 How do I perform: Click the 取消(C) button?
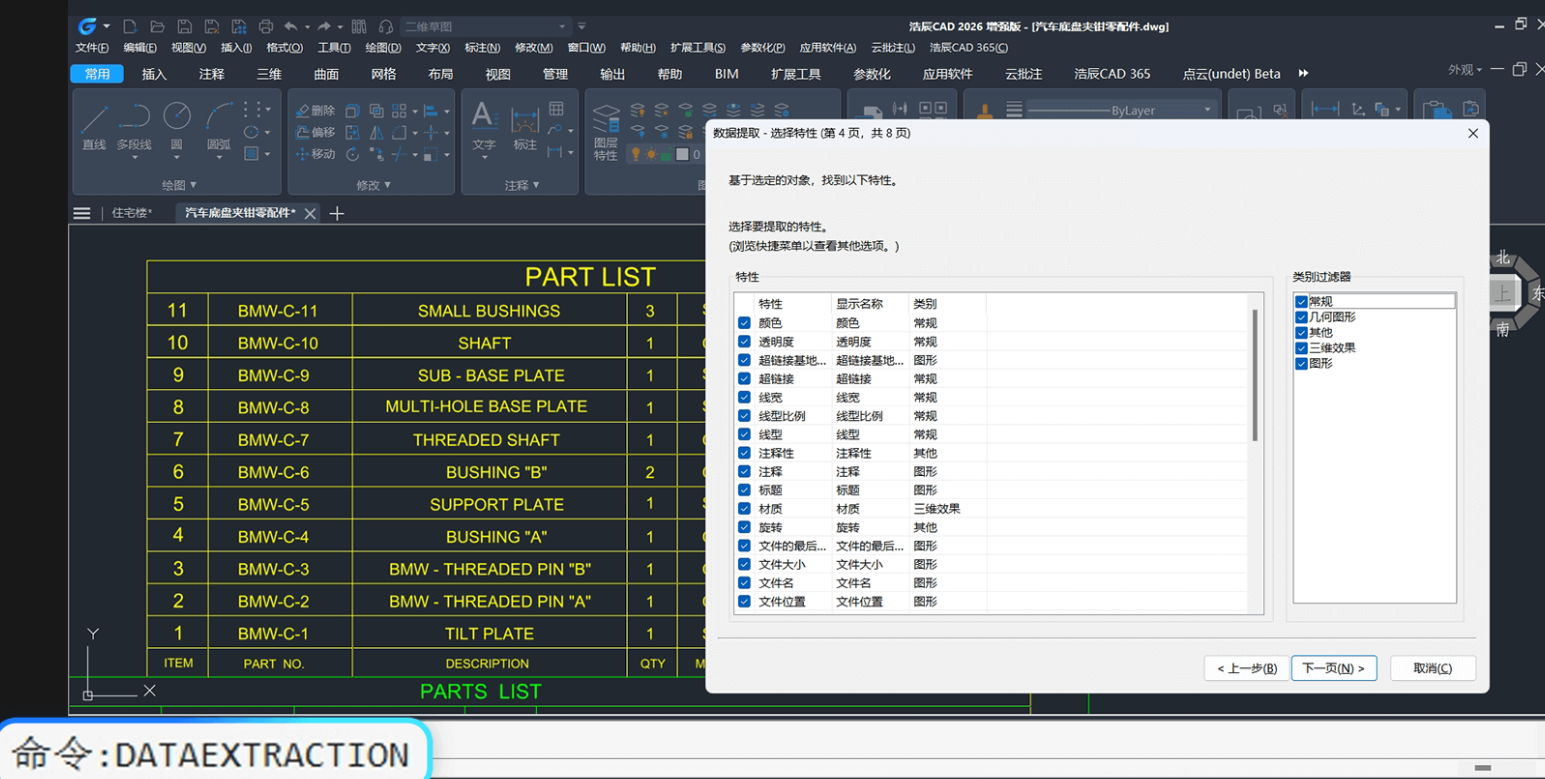(x=1432, y=668)
